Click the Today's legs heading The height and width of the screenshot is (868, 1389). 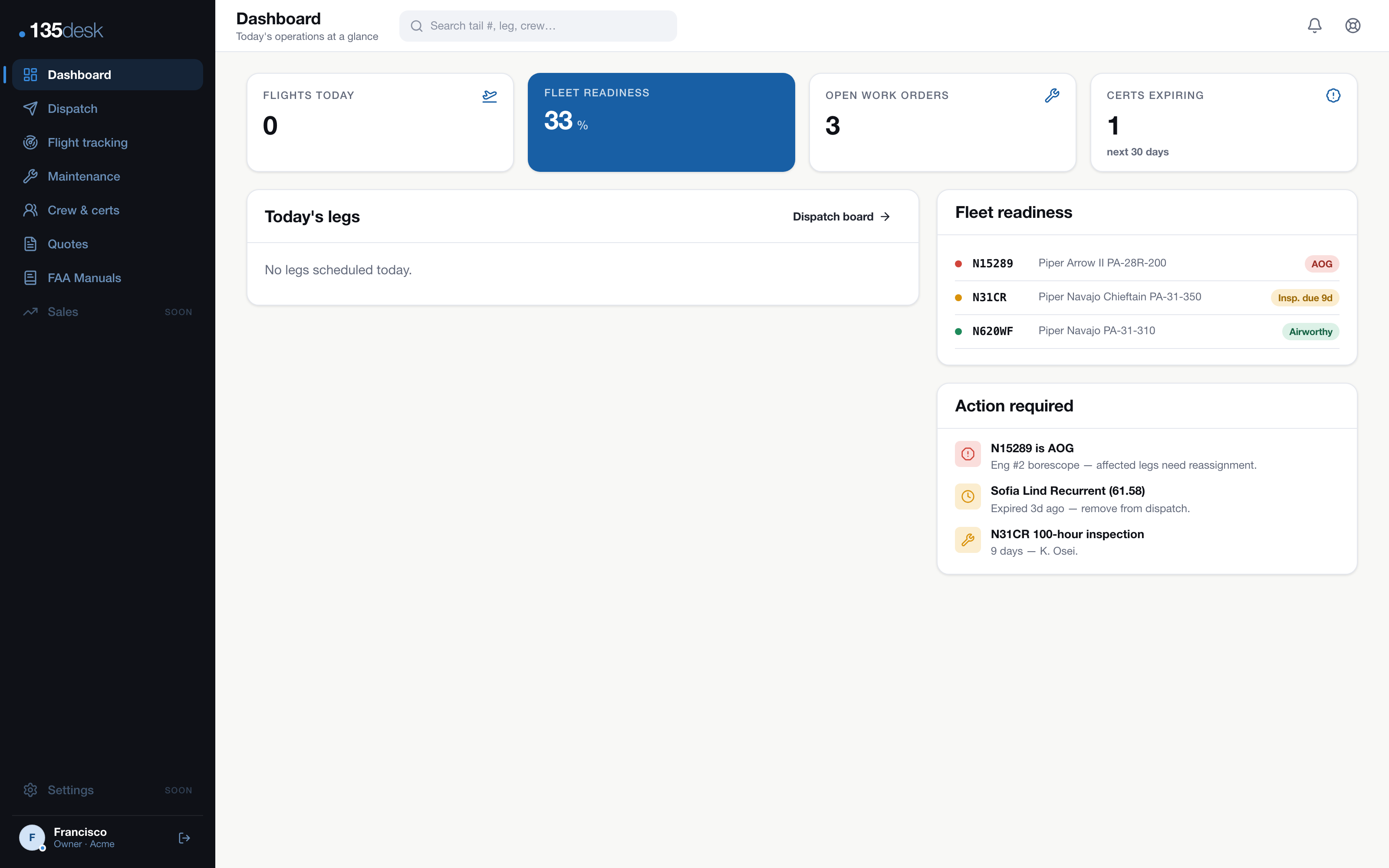[x=312, y=217]
